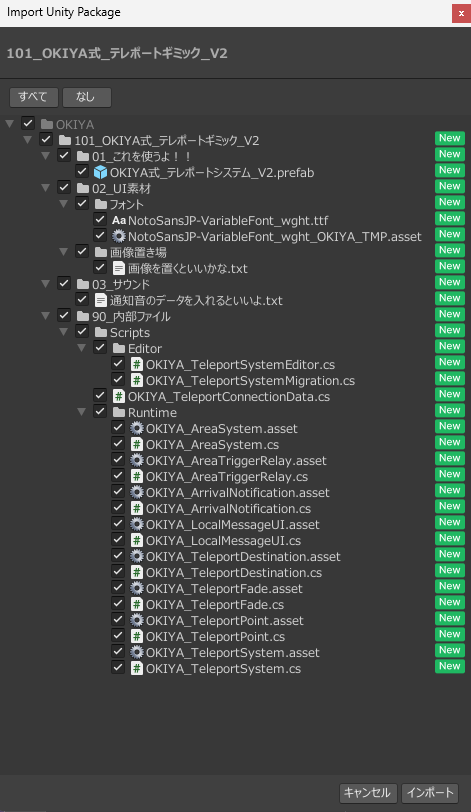The height and width of the screenshot is (812, 471).
Task: Click the script icon of OKIYA_AreaTriggerRelay.cs
Action: 136,476
